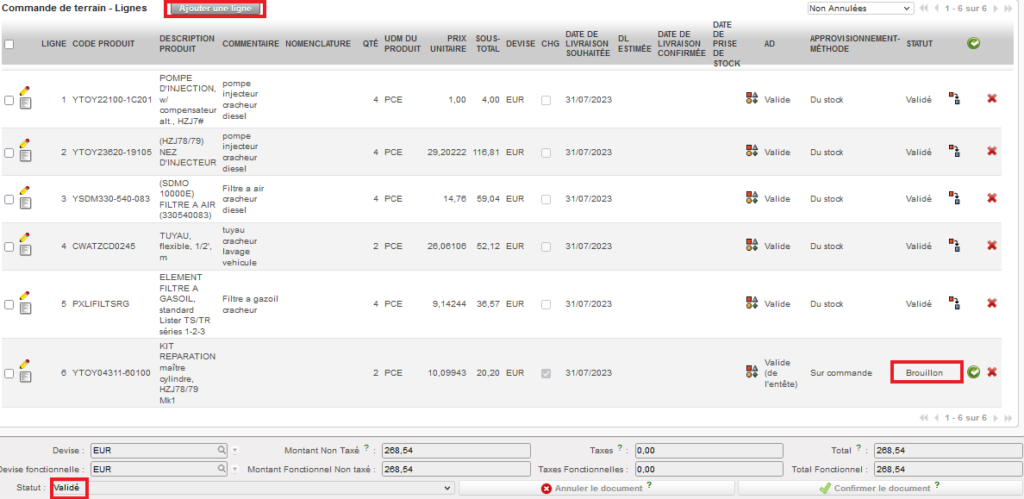Click the pencil edit icon for line 1
The width and height of the screenshot is (1024, 499).
[x=25, y=91]
